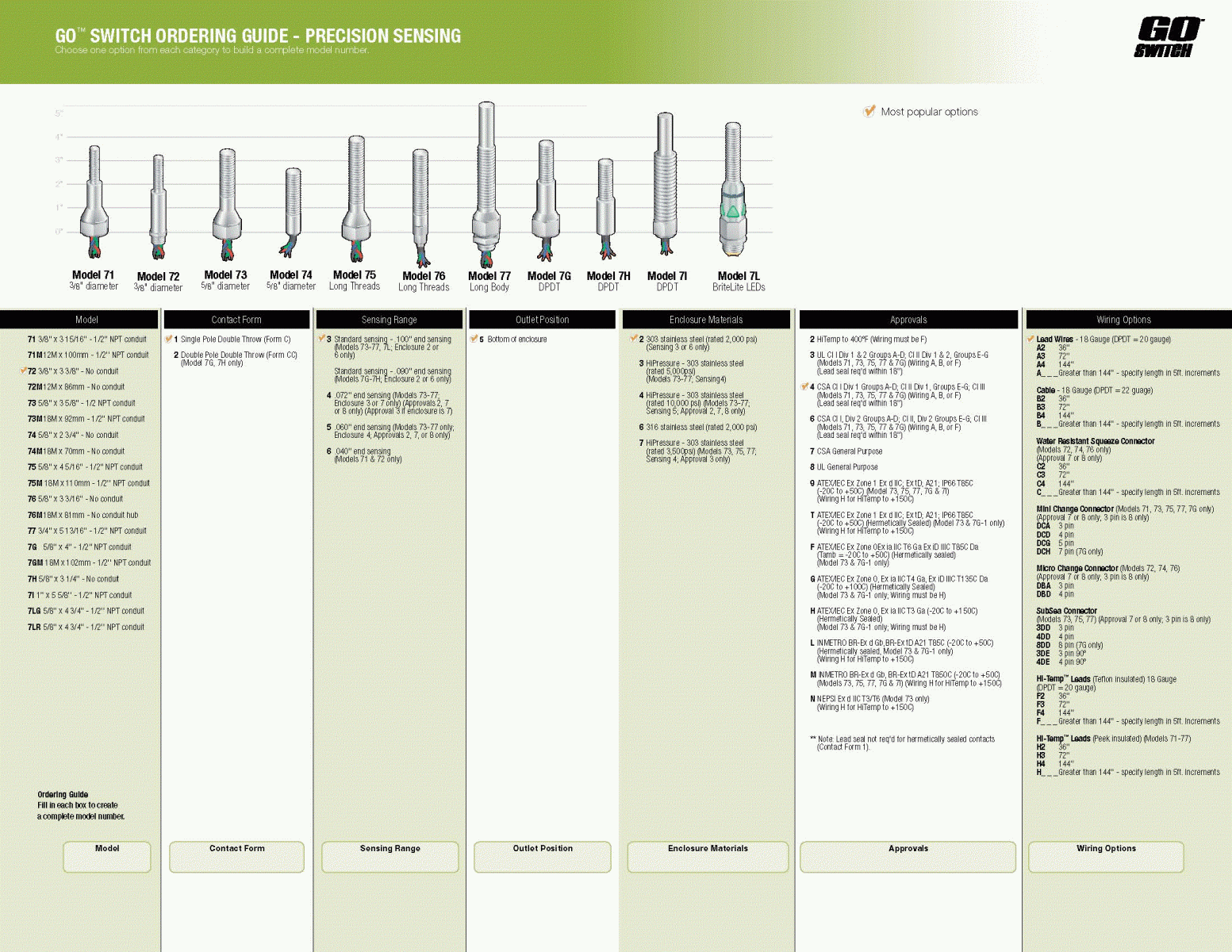Click the Model 75 Long Threads switch picture
Image resolution: width=1232 pixels, height=952 pixels.
[x=355, y=198]
